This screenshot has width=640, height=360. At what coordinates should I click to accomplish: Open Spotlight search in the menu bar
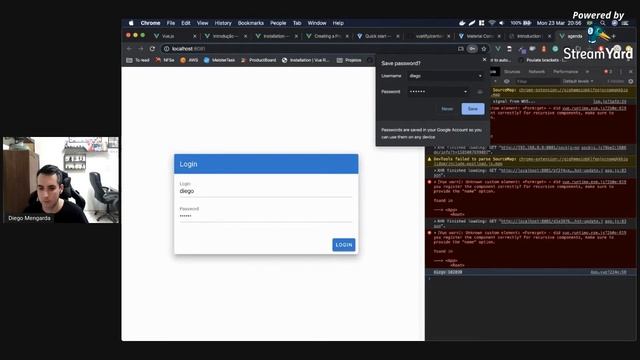[603, 23]
